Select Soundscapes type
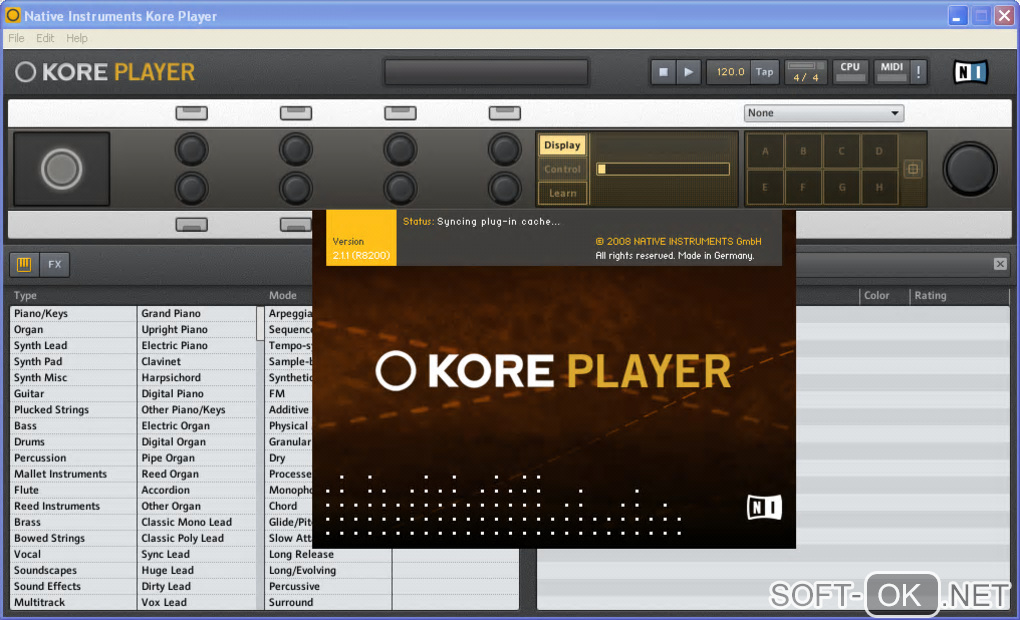The width and height of the screenshot is (1020, 620). [x=73, y=570]
